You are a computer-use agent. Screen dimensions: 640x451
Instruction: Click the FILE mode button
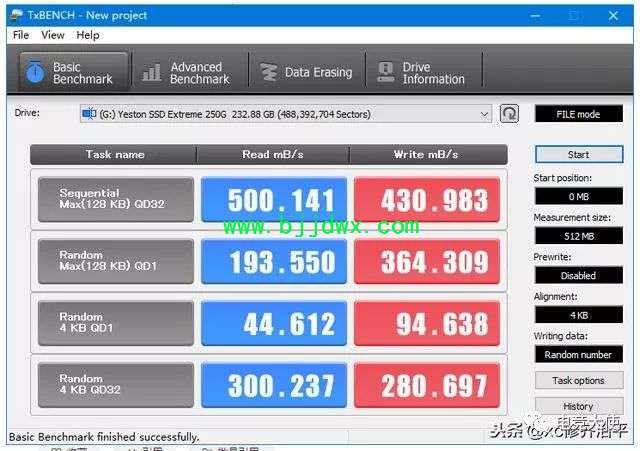point(578,114)
